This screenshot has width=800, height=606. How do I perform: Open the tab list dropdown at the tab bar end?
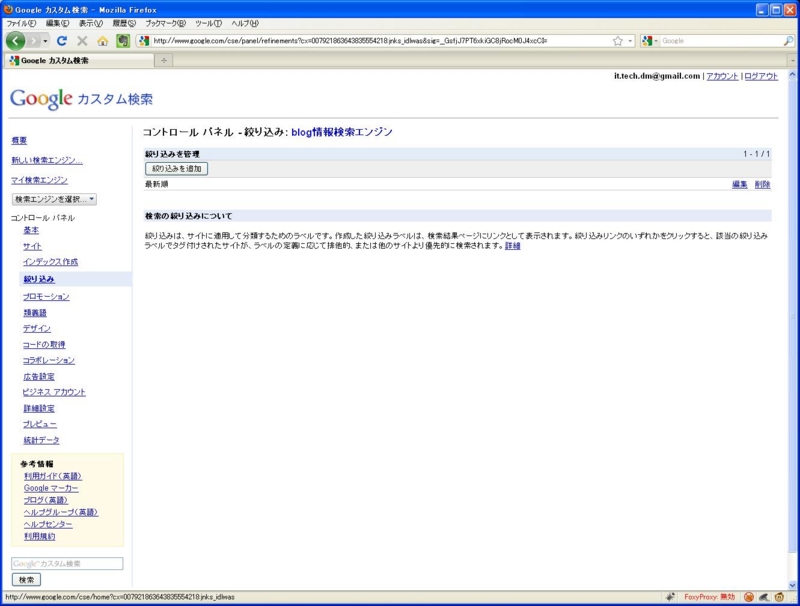coord(792,60)
